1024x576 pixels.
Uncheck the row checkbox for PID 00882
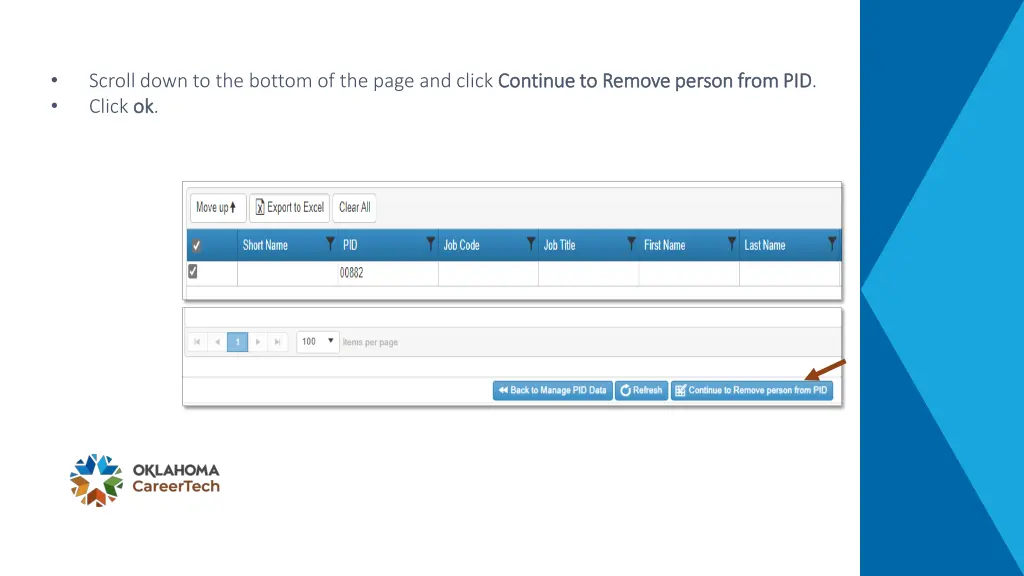pos(193,271)
